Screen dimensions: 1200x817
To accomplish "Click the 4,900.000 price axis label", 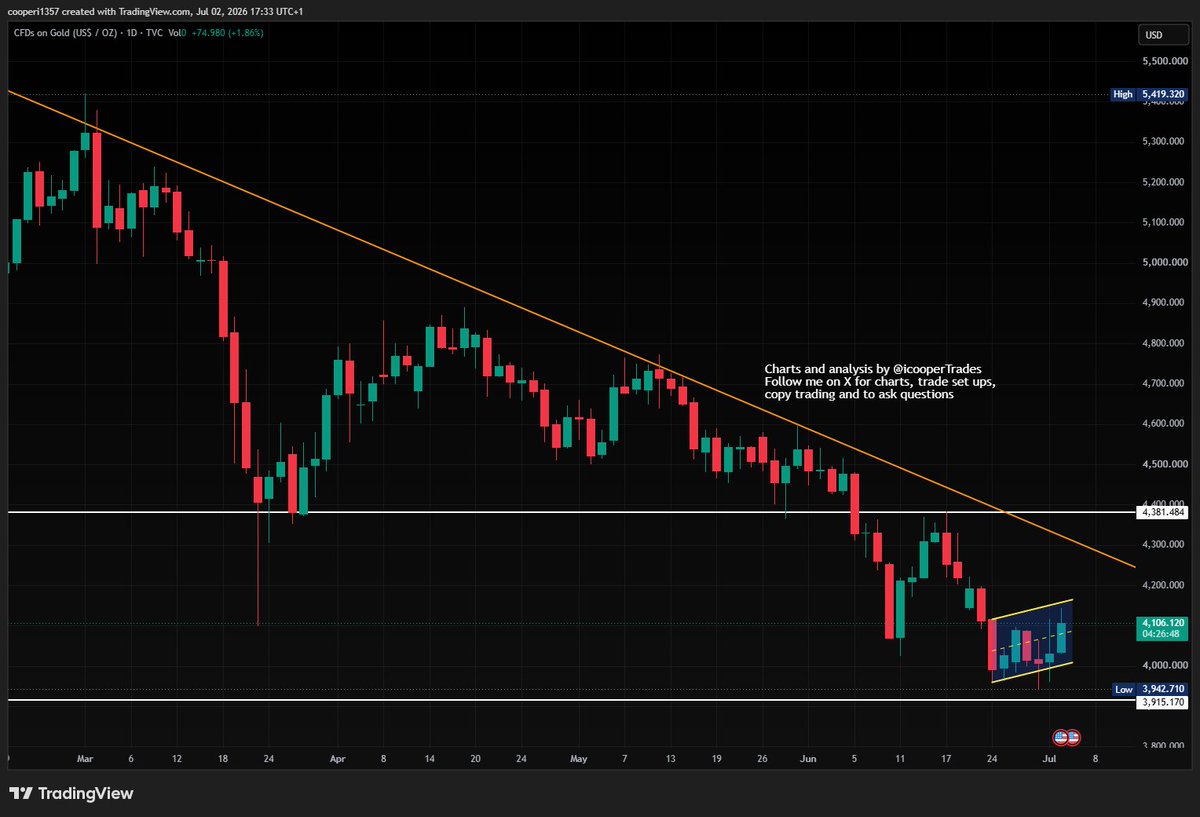I will 1163,303.
